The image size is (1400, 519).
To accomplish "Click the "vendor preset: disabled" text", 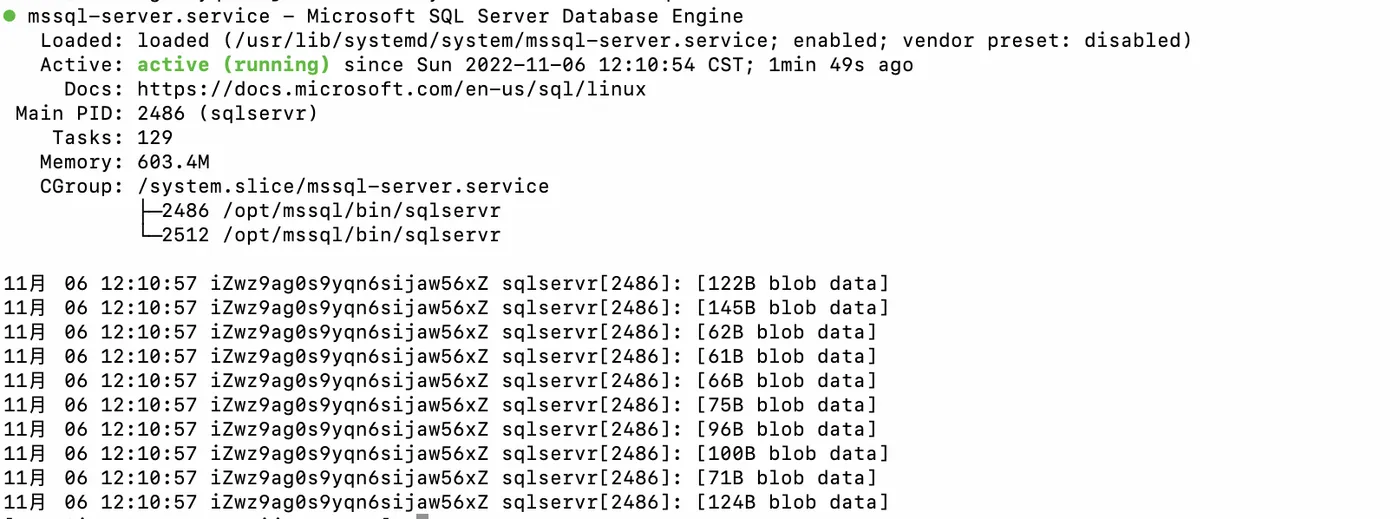I will 1043,41.
